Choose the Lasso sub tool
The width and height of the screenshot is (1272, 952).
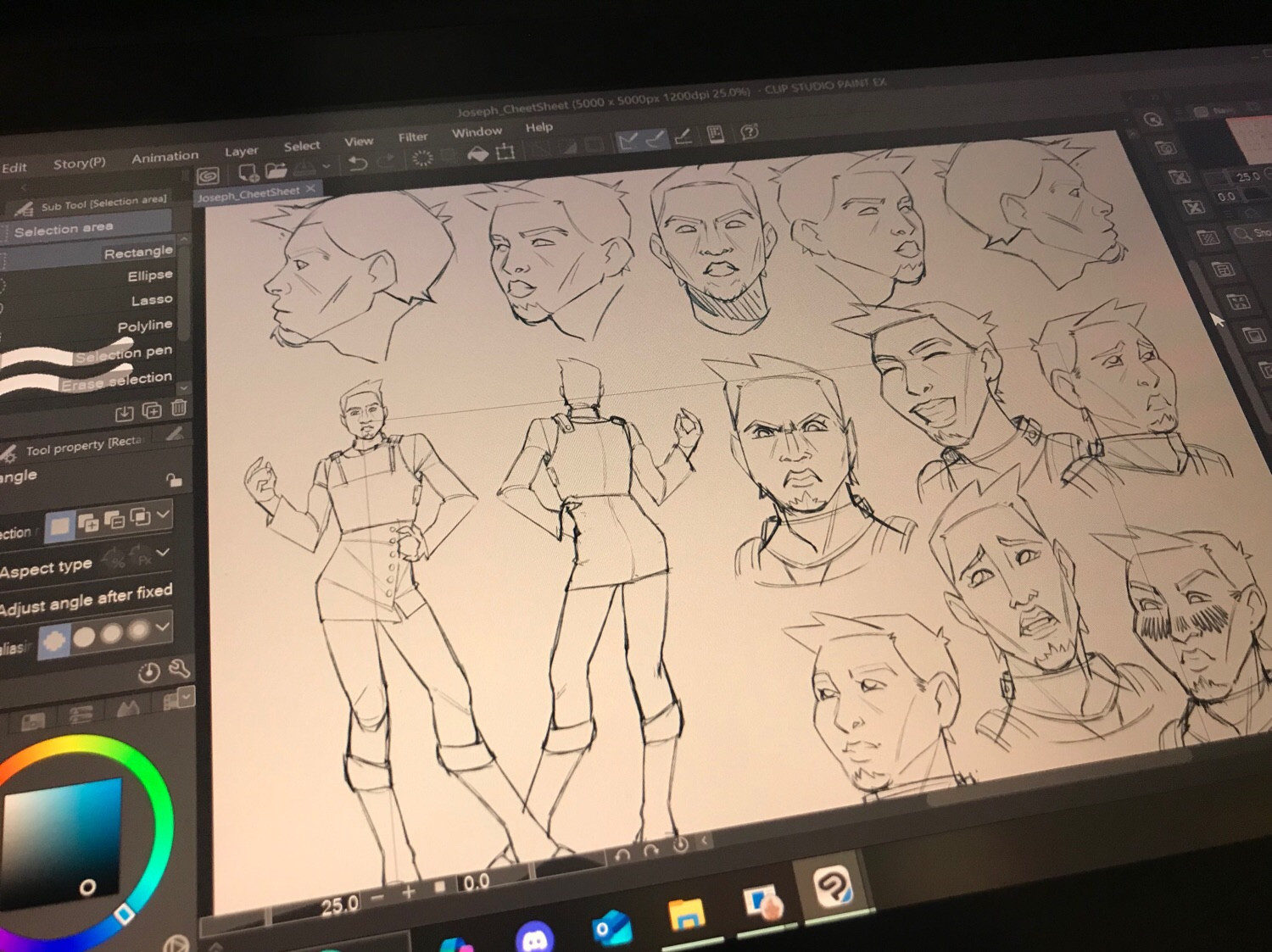coord(88,301)
